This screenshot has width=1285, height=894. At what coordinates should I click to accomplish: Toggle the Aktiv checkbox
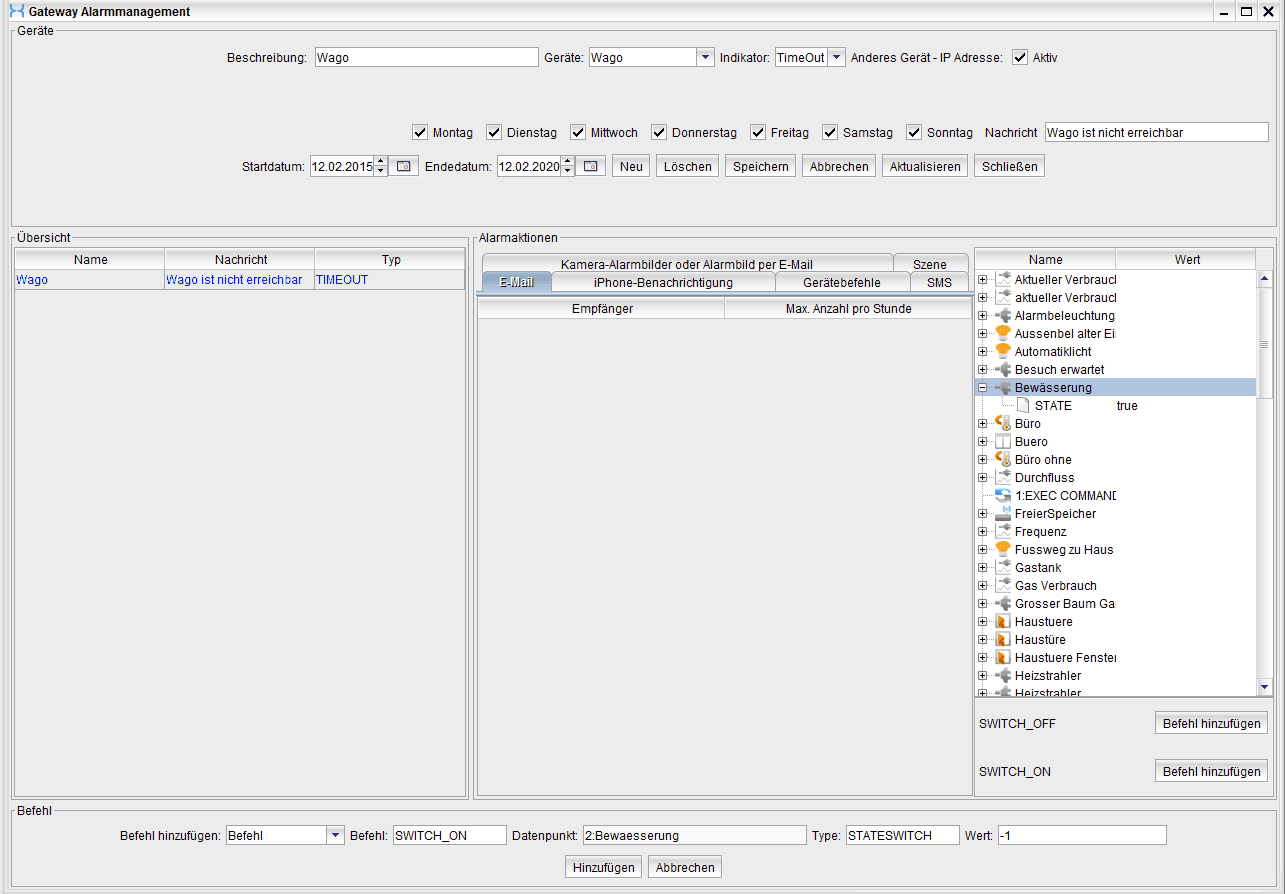(x=1020, y=58)
